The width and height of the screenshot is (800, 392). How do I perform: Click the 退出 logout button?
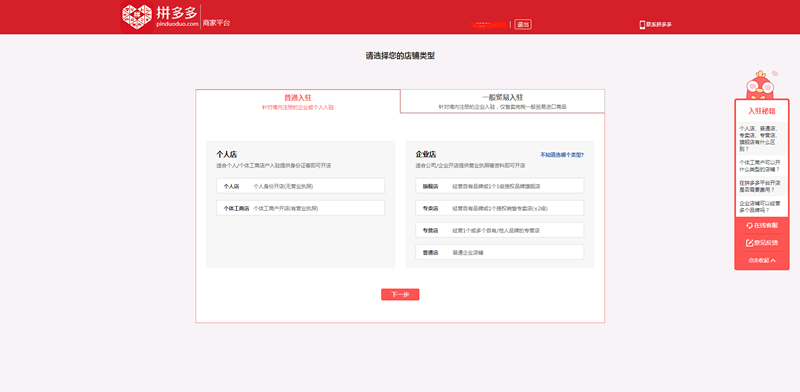tap(523, 24)
